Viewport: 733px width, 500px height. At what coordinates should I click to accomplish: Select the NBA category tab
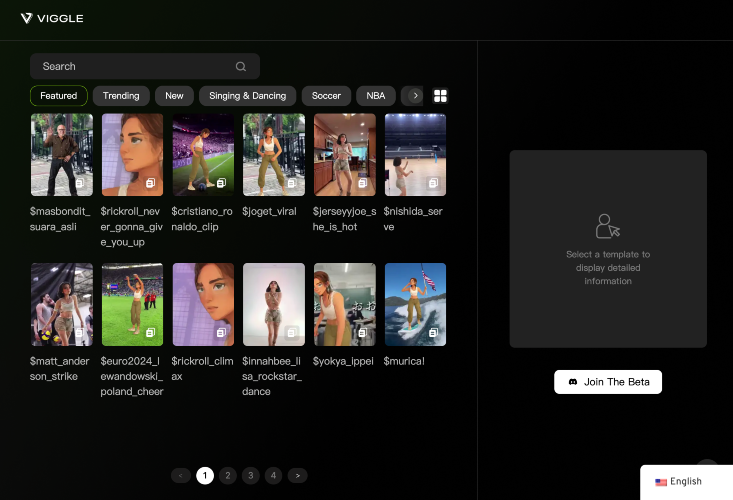(376, 96)
